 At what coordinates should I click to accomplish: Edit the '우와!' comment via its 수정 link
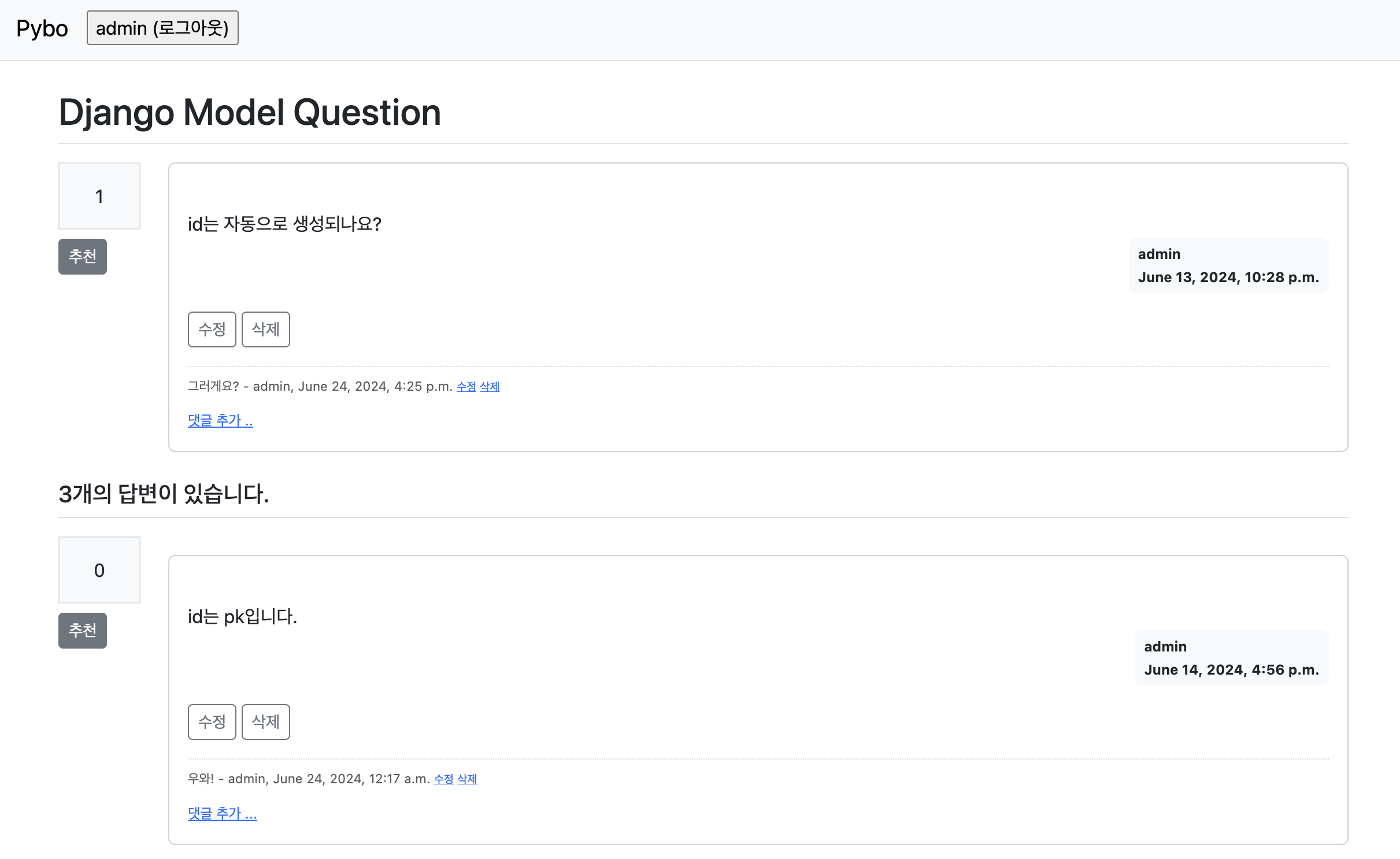(x=443, y=779)
